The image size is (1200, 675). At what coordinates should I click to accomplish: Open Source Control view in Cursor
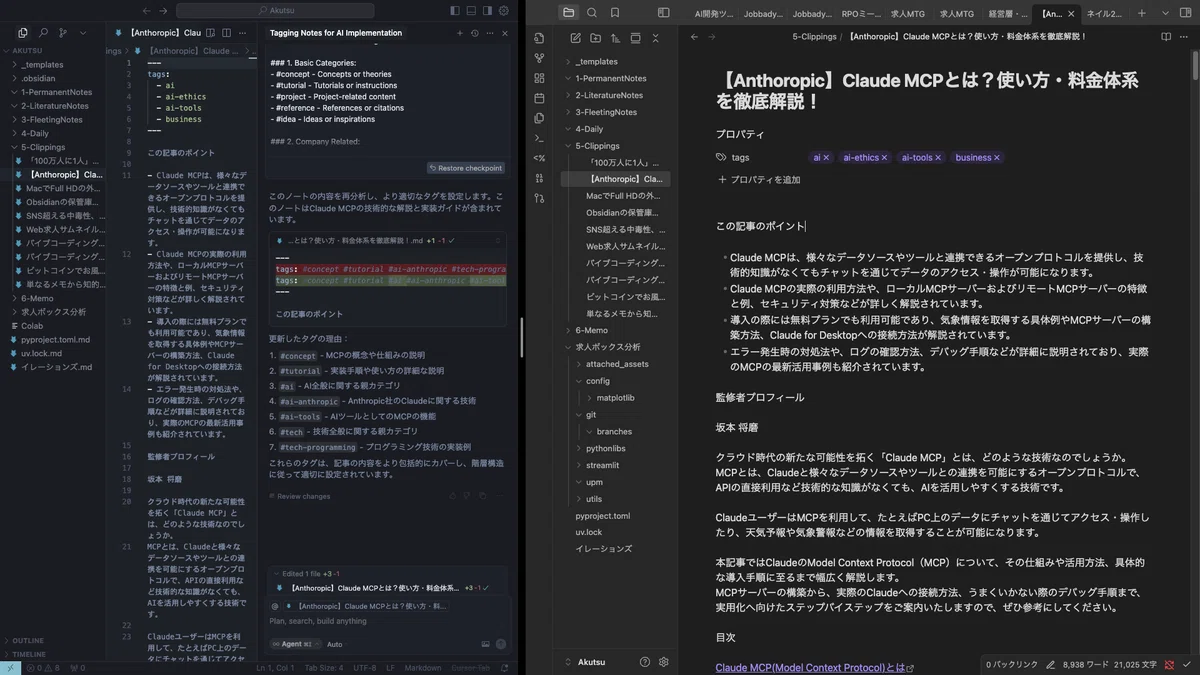click(x=63, y=33)
